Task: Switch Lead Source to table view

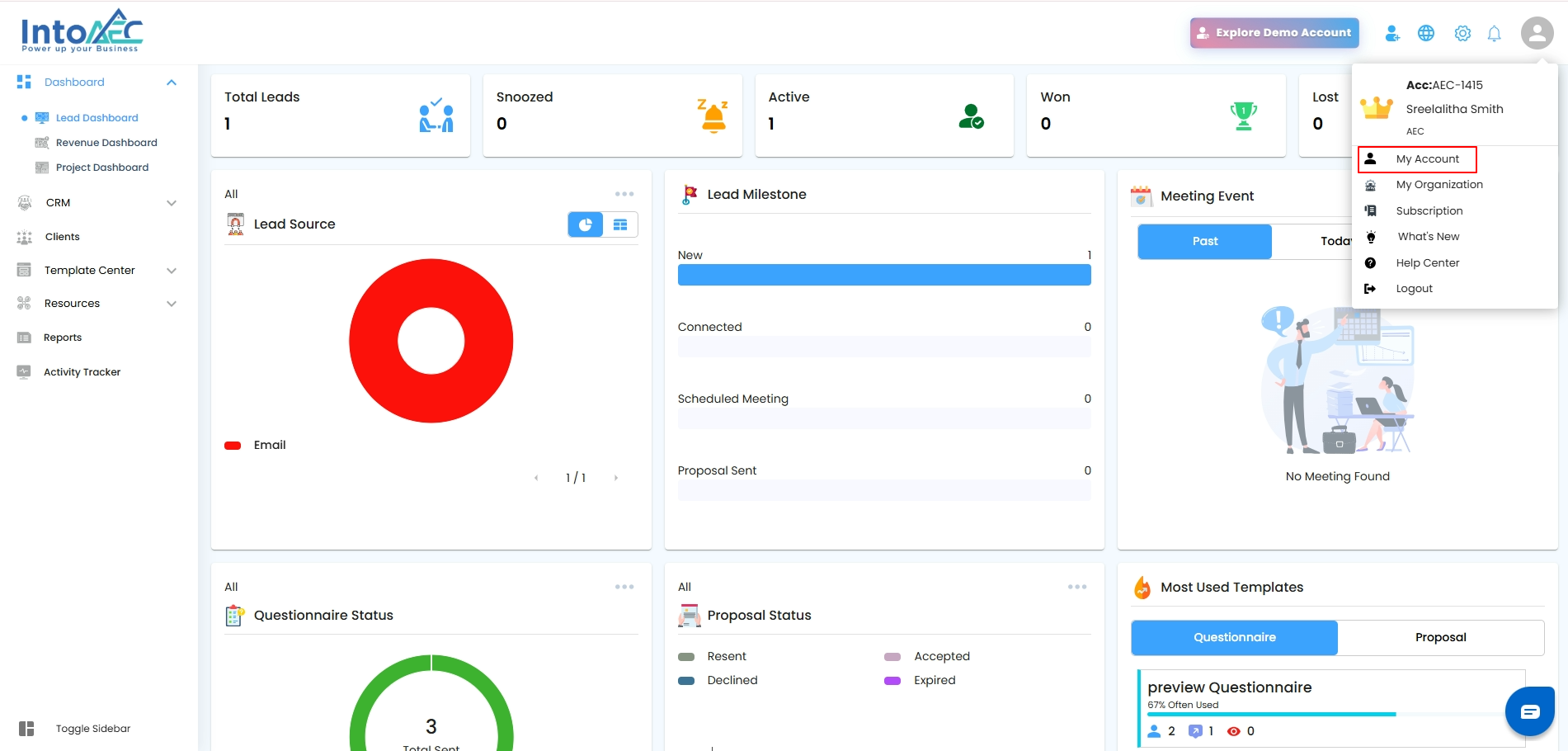Action: (620, 224)
